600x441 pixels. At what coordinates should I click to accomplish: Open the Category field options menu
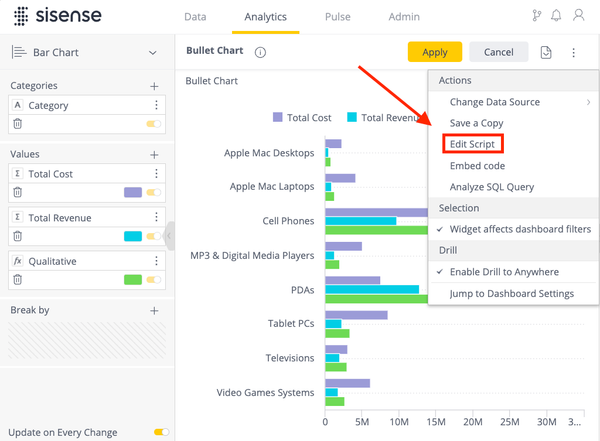(x=156, y=105)
